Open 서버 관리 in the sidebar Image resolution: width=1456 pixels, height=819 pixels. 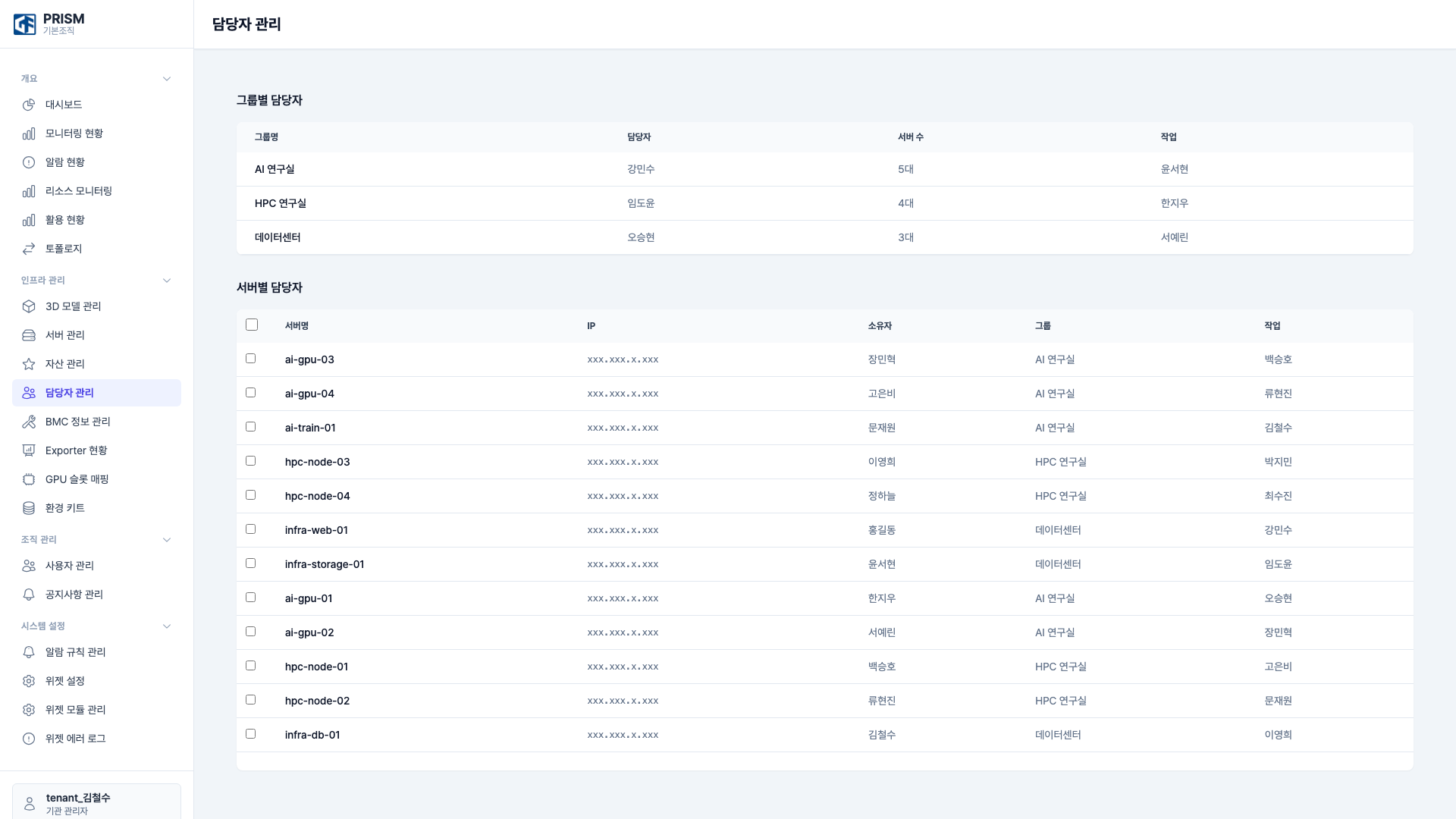[96, 335]
